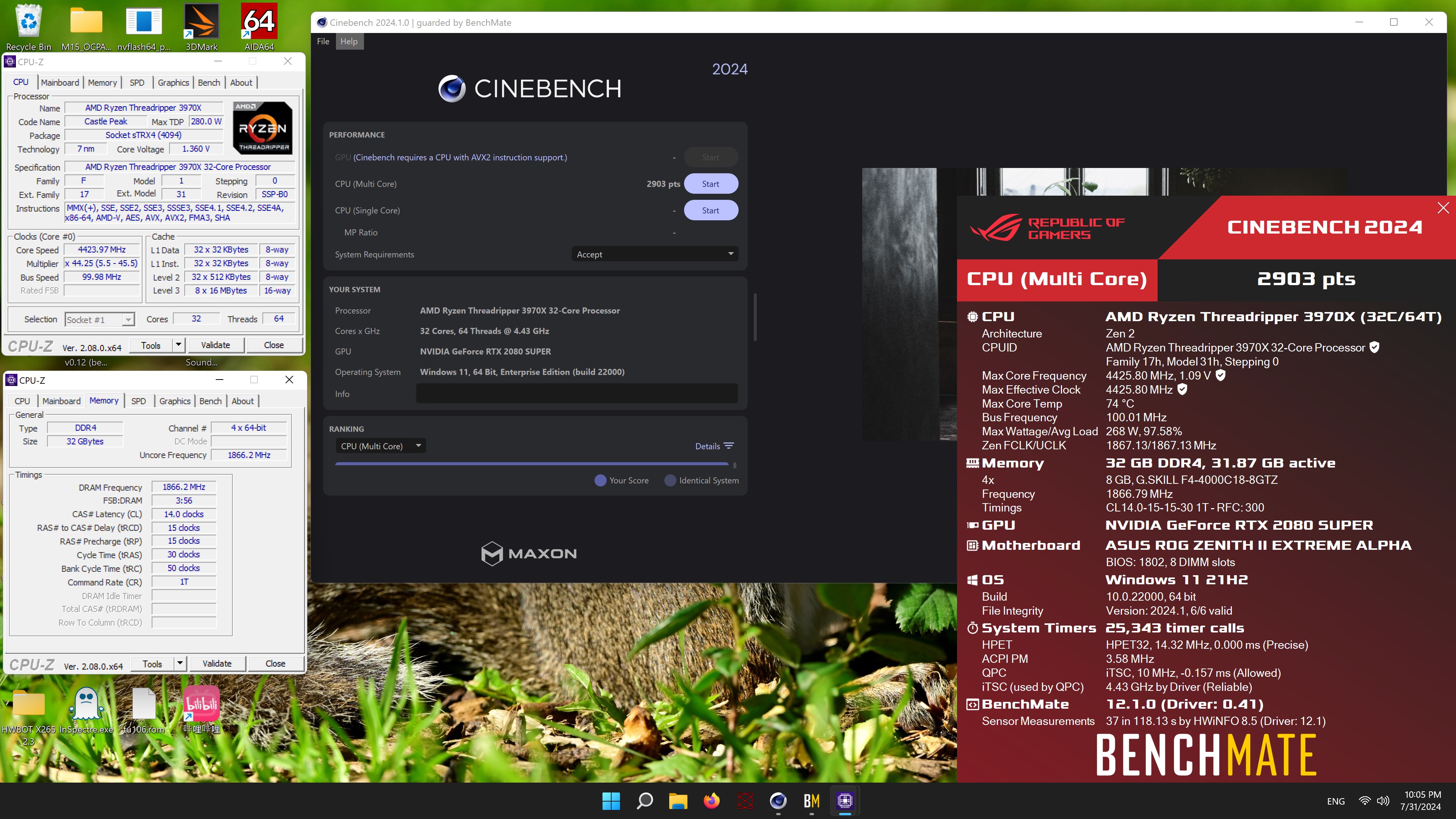Image resolution: width=1456 pixels, height=819 pixels.
Task: Open the tu106.rom file icon
Action: click(144, 711)
